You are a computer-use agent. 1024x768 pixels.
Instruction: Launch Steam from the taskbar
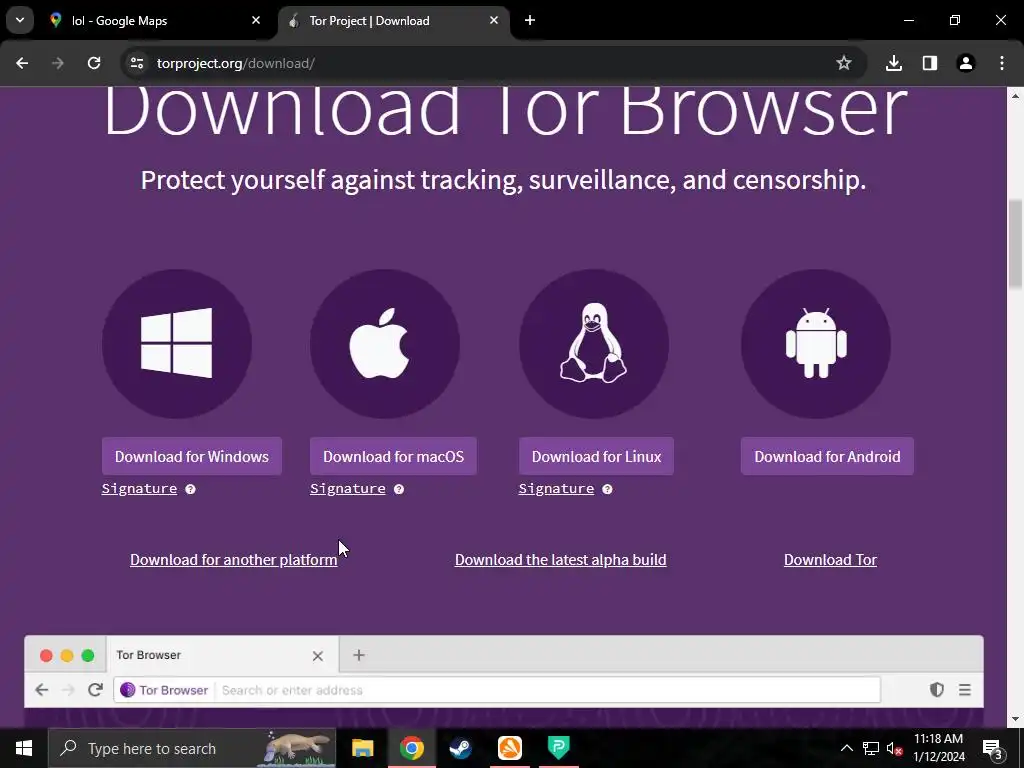coord(460,748)
